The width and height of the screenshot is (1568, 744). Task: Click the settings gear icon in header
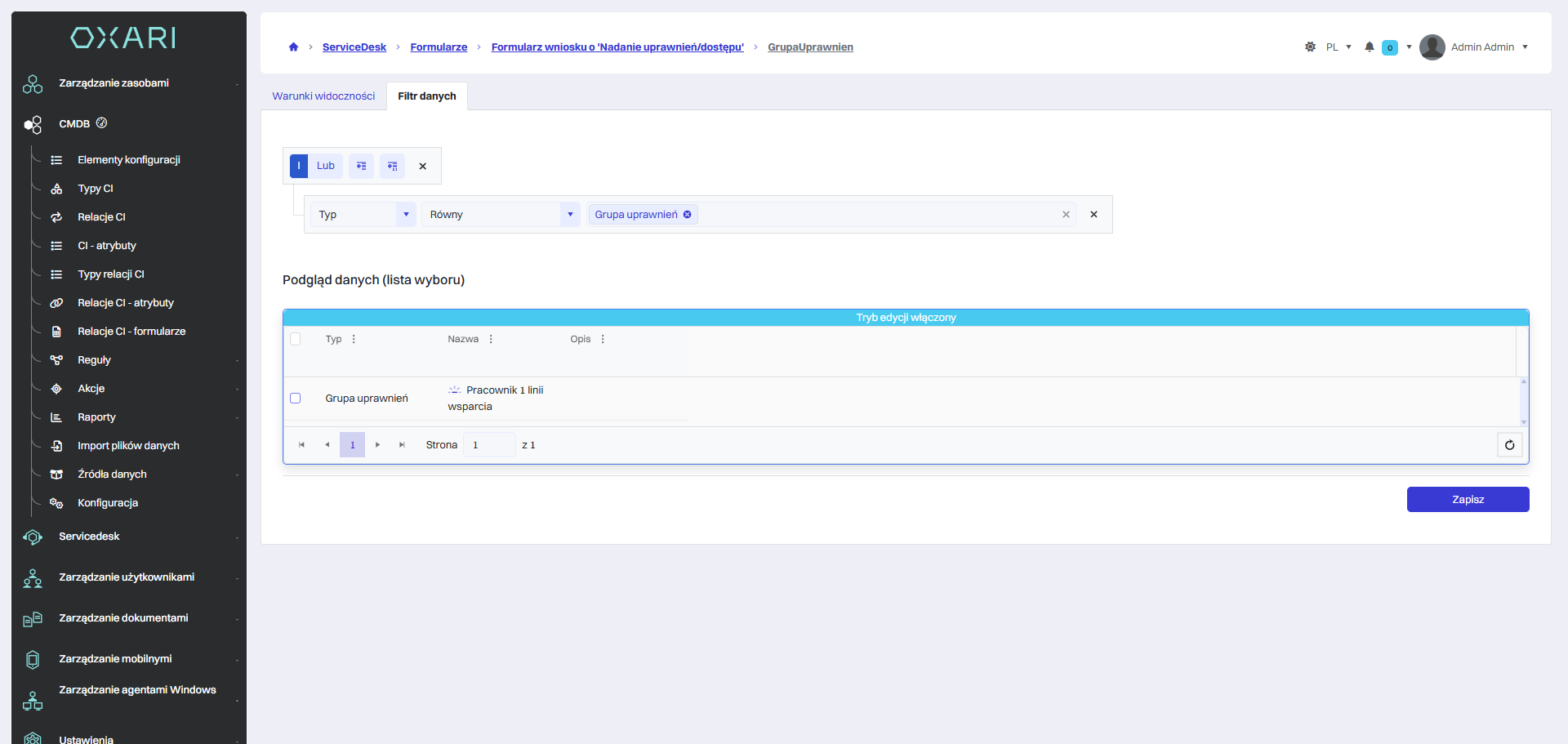point(1310,47)
